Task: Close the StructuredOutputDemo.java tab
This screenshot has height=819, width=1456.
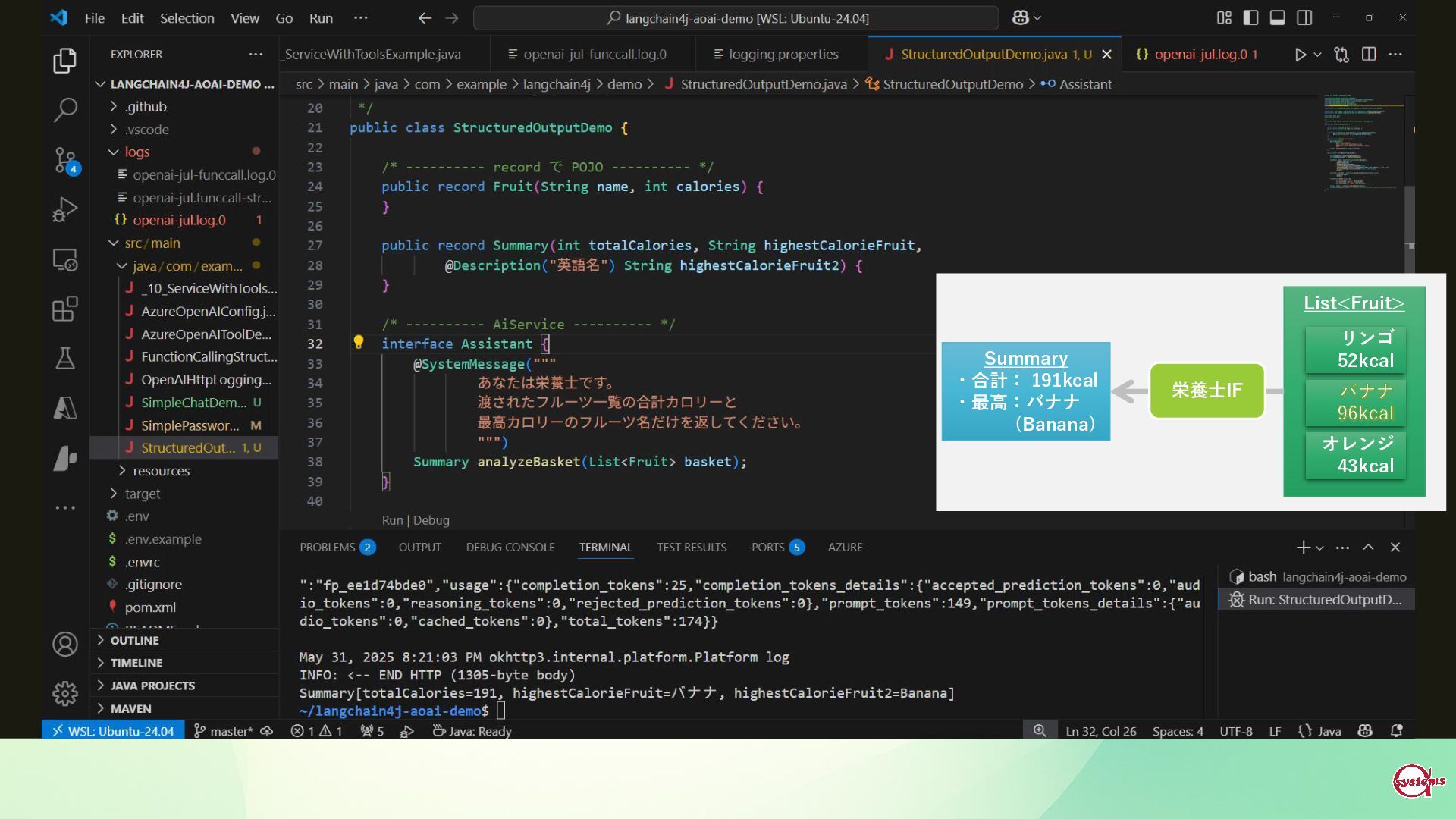Action: click(x=1106, y=54)
